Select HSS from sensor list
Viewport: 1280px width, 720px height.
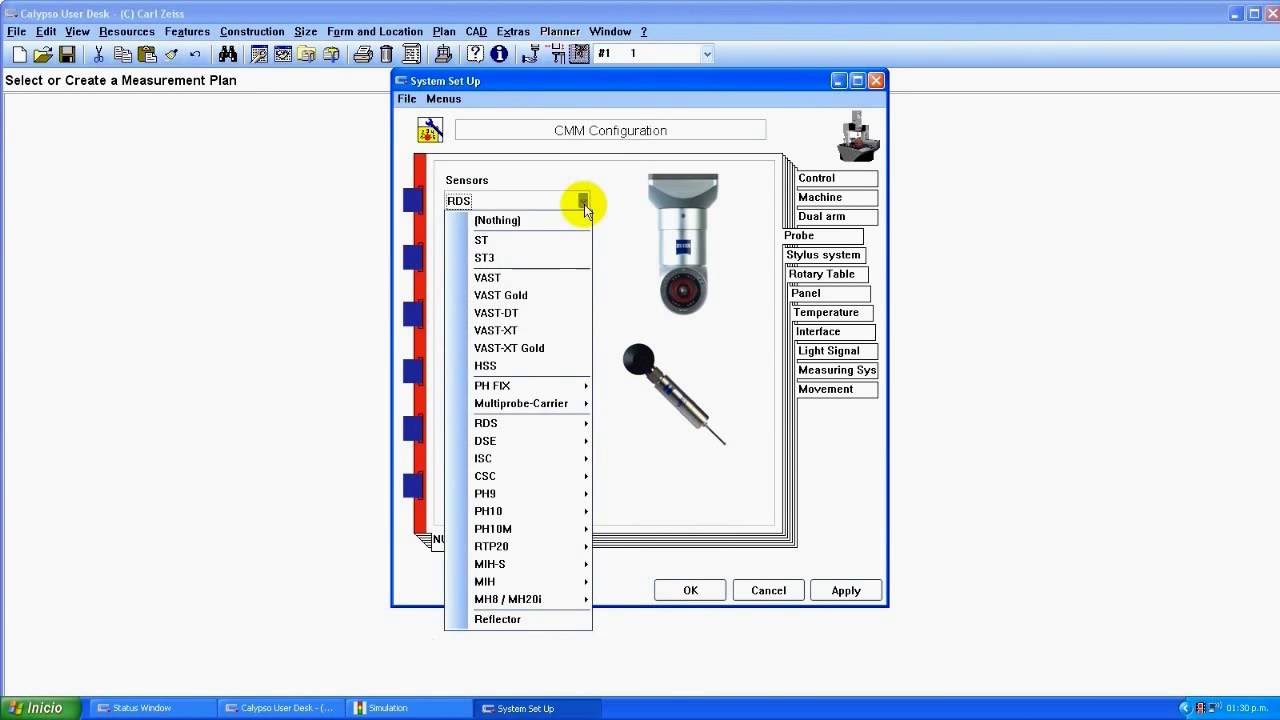tap(530, 366)
